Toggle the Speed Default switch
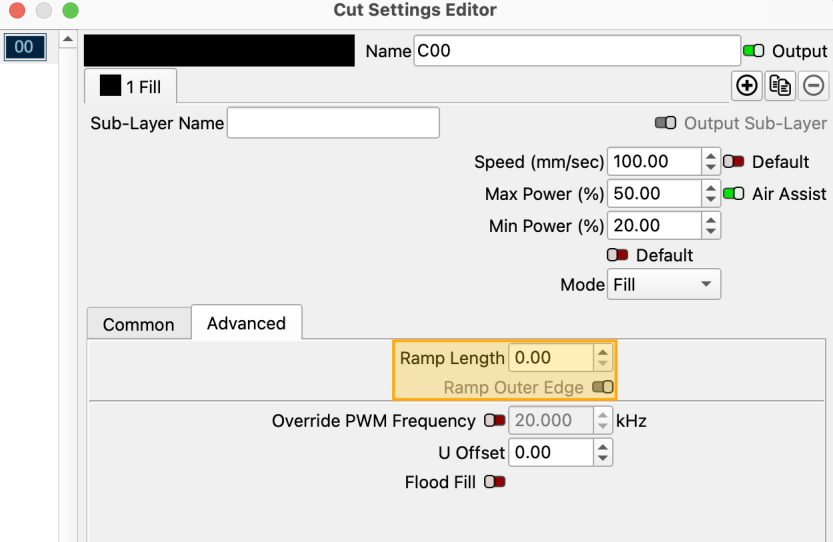The image size is (833, 542). [735, 162]
